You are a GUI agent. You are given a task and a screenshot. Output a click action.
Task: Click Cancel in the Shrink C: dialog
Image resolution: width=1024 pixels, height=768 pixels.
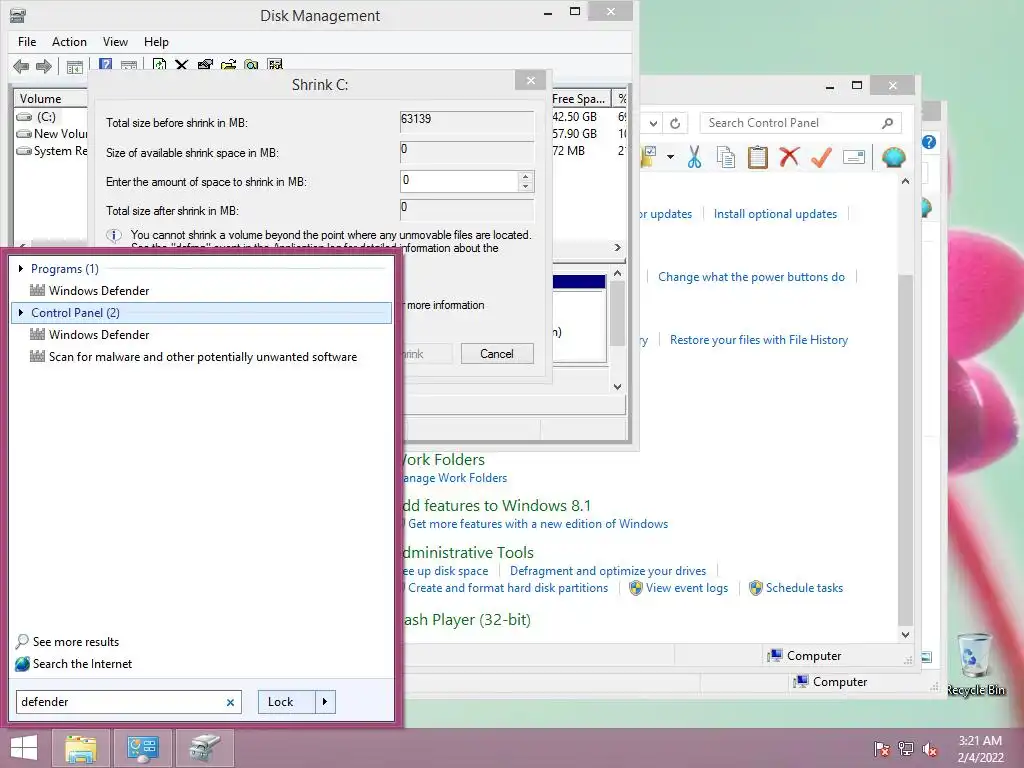497,354
